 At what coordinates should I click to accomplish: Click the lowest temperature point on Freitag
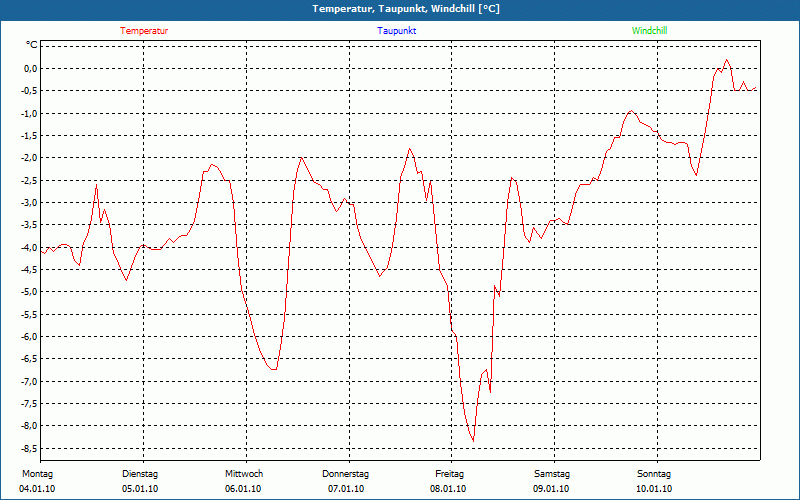[473, 441]
